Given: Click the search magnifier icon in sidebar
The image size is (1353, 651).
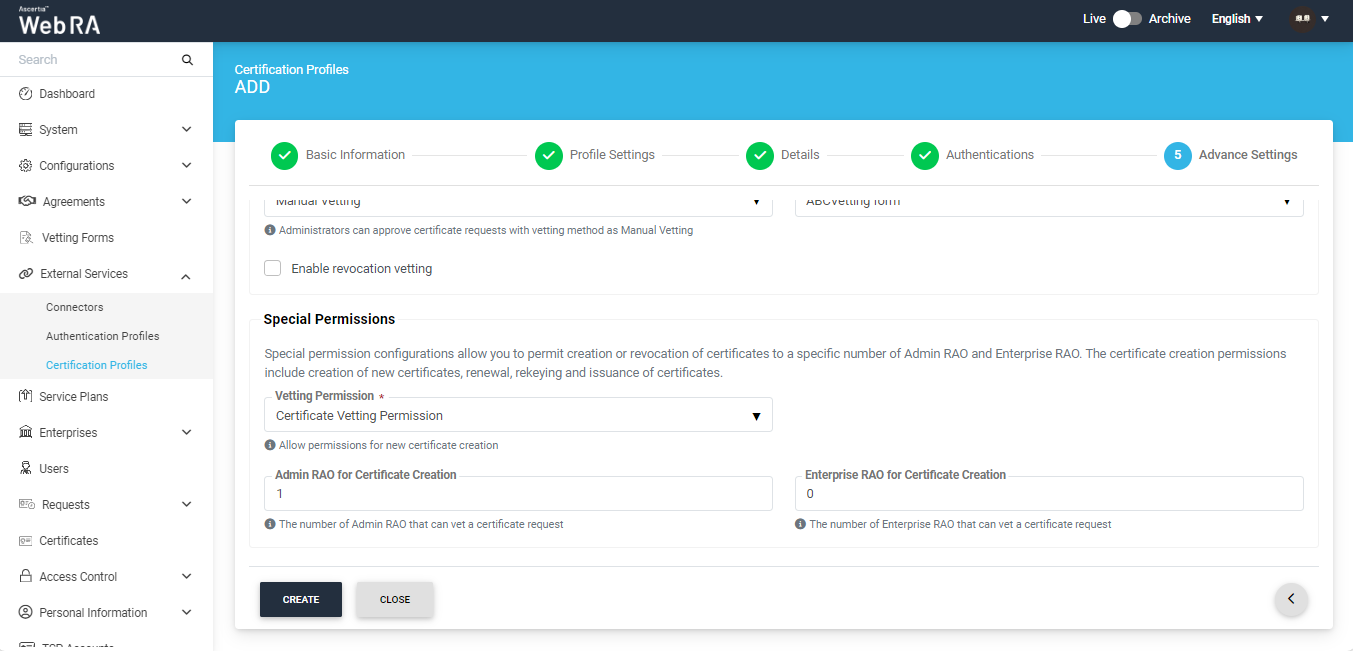Looking at the screenshot, I should pos(187,60).
